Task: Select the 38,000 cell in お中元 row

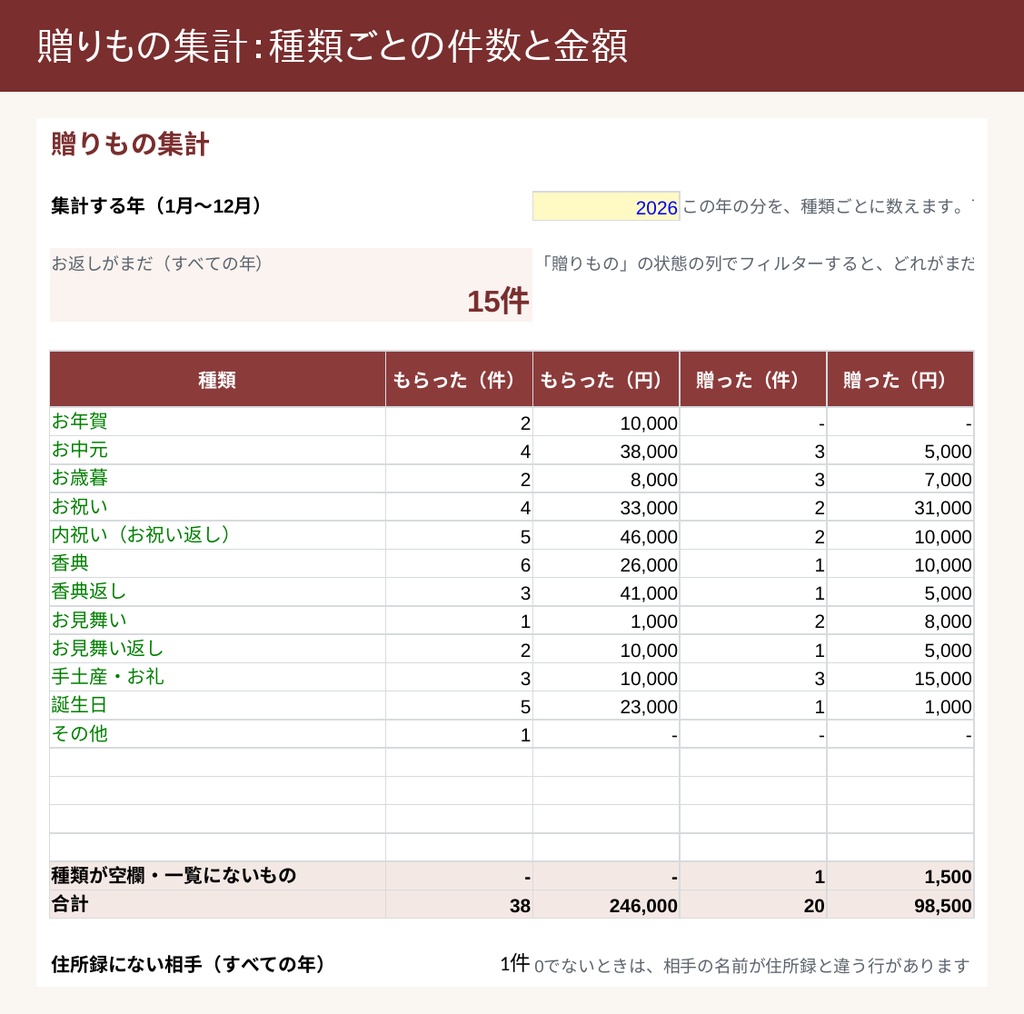Action: click(606, 451)
